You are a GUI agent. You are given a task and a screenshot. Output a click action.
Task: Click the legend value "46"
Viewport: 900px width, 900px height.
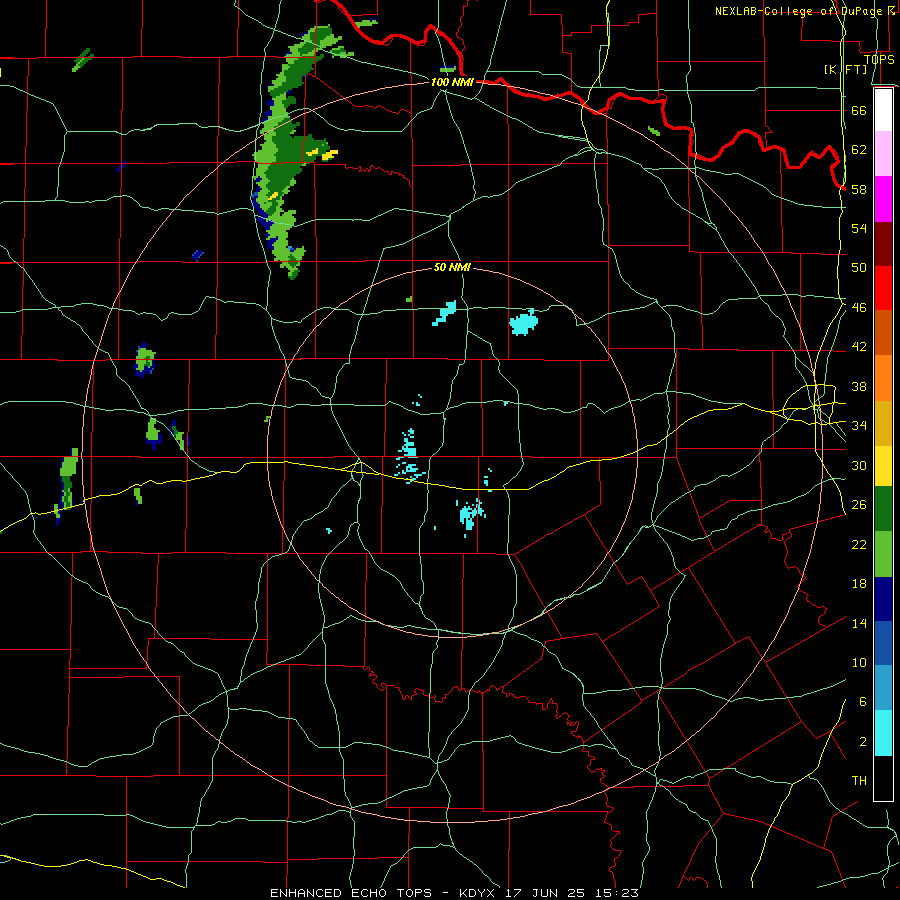859,308
